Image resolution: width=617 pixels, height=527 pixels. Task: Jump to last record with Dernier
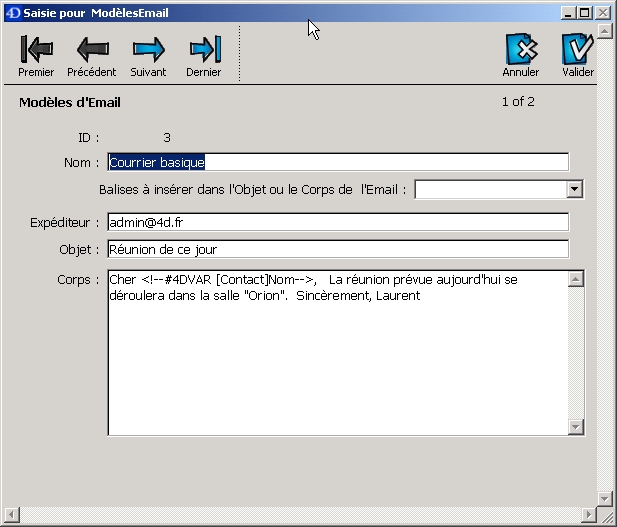tap(204, 50)
